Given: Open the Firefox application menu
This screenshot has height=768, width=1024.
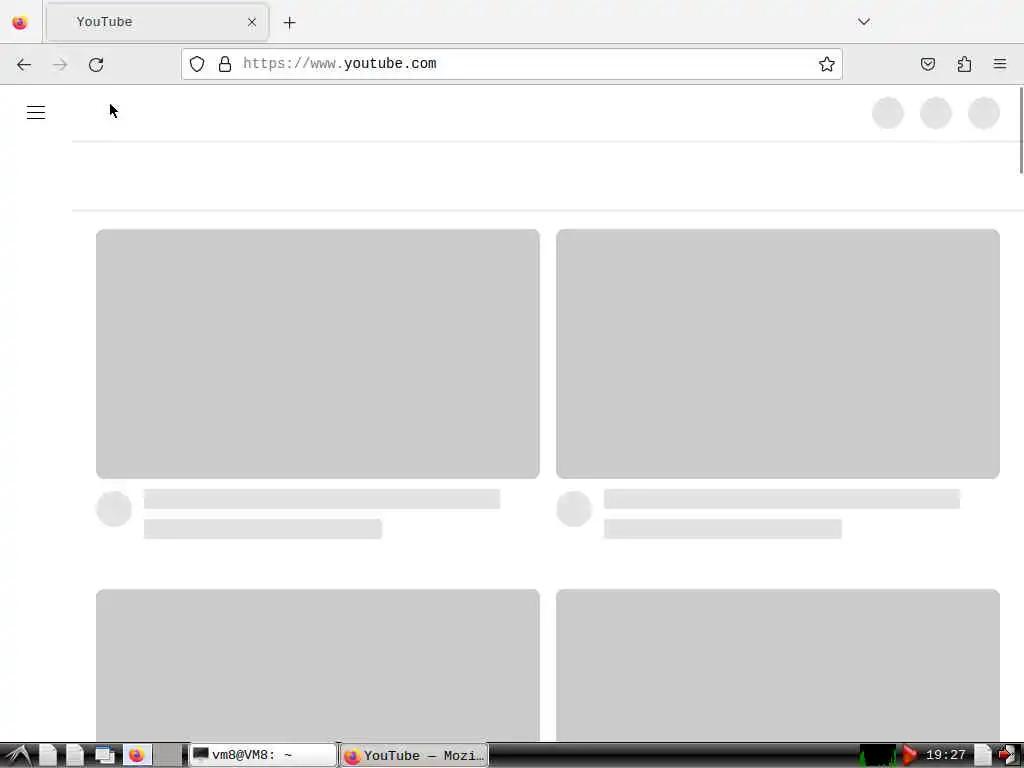Looking at the screenshot, I should pos(999,64).
